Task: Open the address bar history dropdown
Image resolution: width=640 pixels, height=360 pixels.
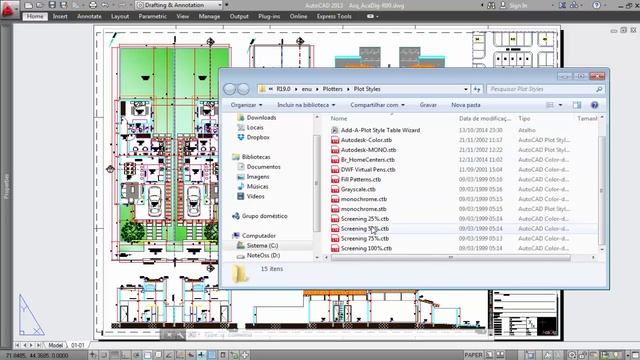Action: click(x=466, y=89)
